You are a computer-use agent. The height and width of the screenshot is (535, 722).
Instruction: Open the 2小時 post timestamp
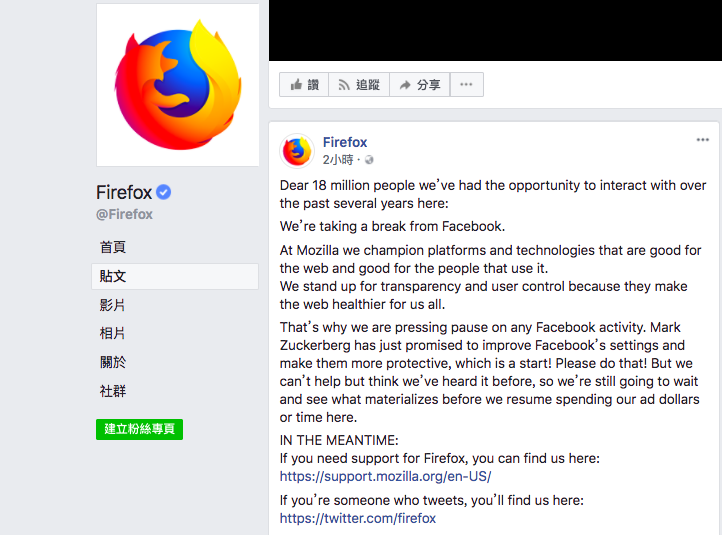(338, 160)
